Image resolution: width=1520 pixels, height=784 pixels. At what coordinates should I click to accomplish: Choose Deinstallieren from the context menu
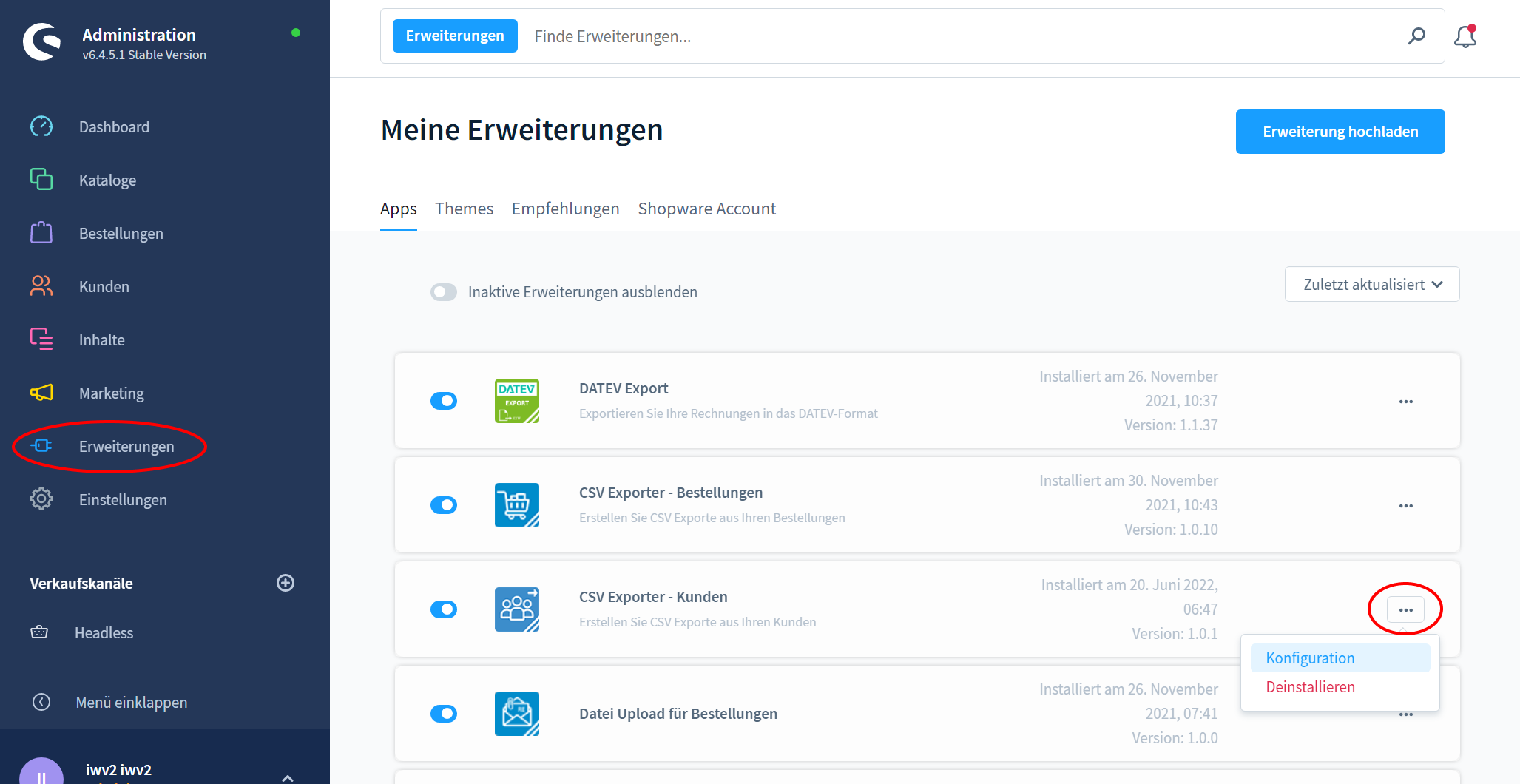pyautogui.click(x=1310, y=687)
